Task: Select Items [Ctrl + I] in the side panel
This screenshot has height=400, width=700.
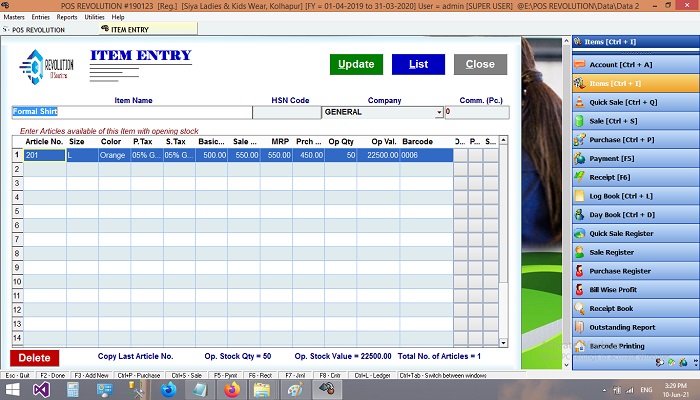Action: pos(636,83)
